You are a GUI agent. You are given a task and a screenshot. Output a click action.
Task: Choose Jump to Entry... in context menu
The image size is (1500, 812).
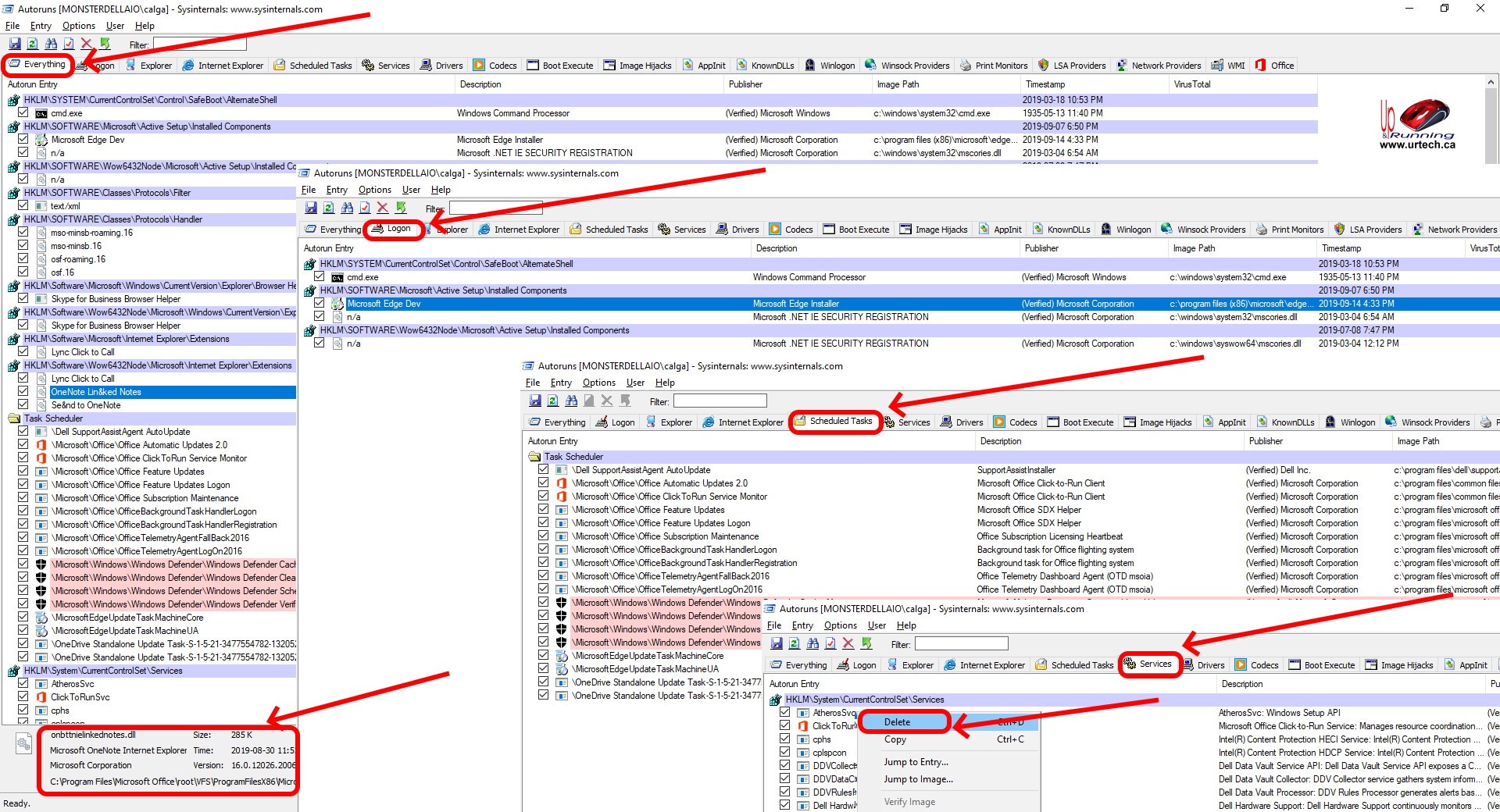pyautogui.click(x=916, y=762)
